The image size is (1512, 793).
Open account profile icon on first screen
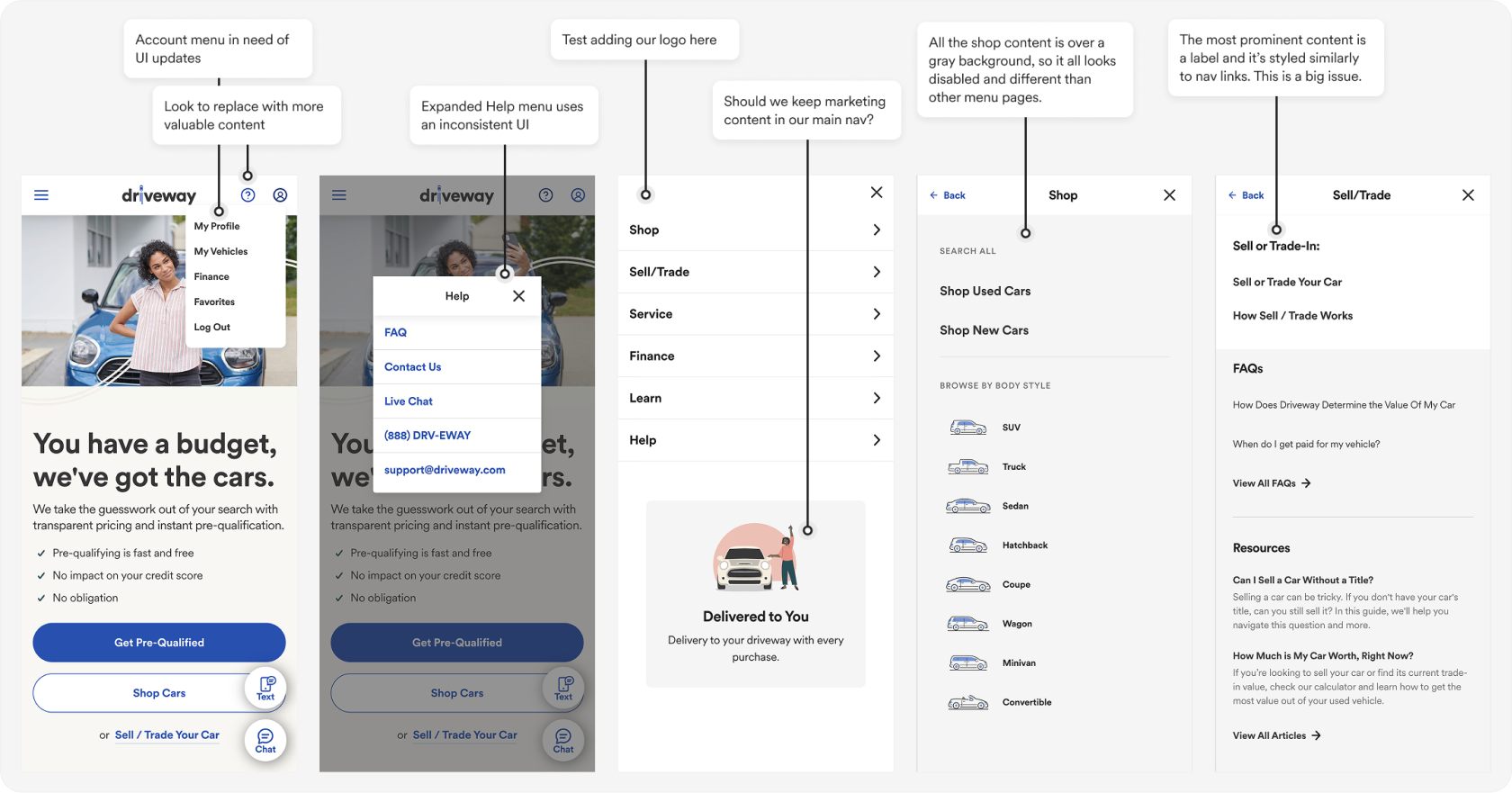point(280,194)
